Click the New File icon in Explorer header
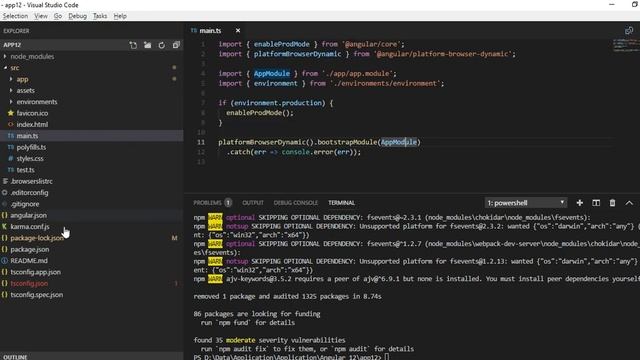640x360 pixels. tap(133, 45)
